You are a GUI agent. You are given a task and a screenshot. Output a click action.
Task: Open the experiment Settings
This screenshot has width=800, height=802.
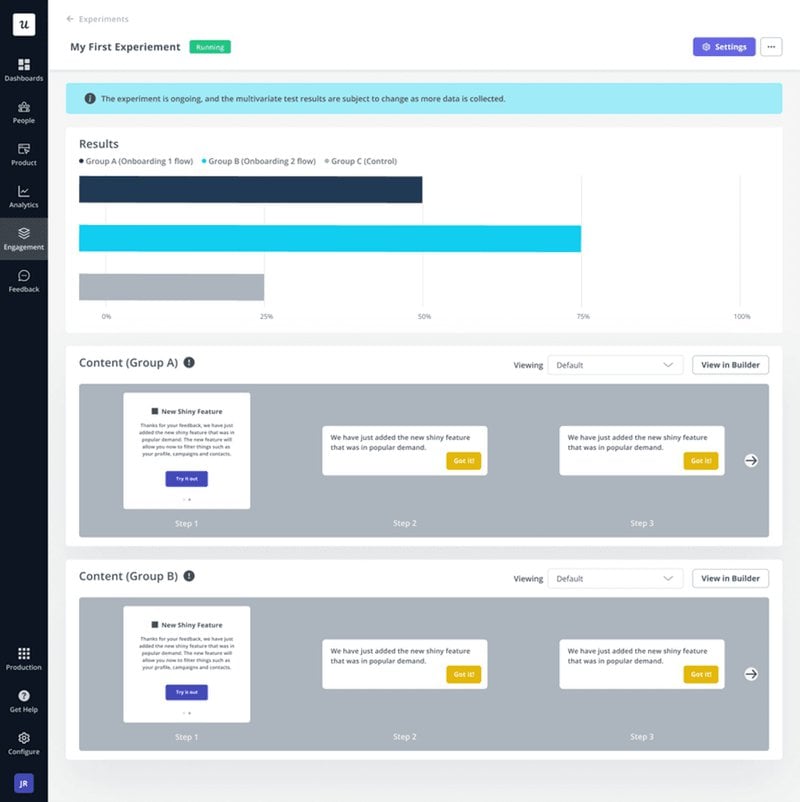click(723, 46)
